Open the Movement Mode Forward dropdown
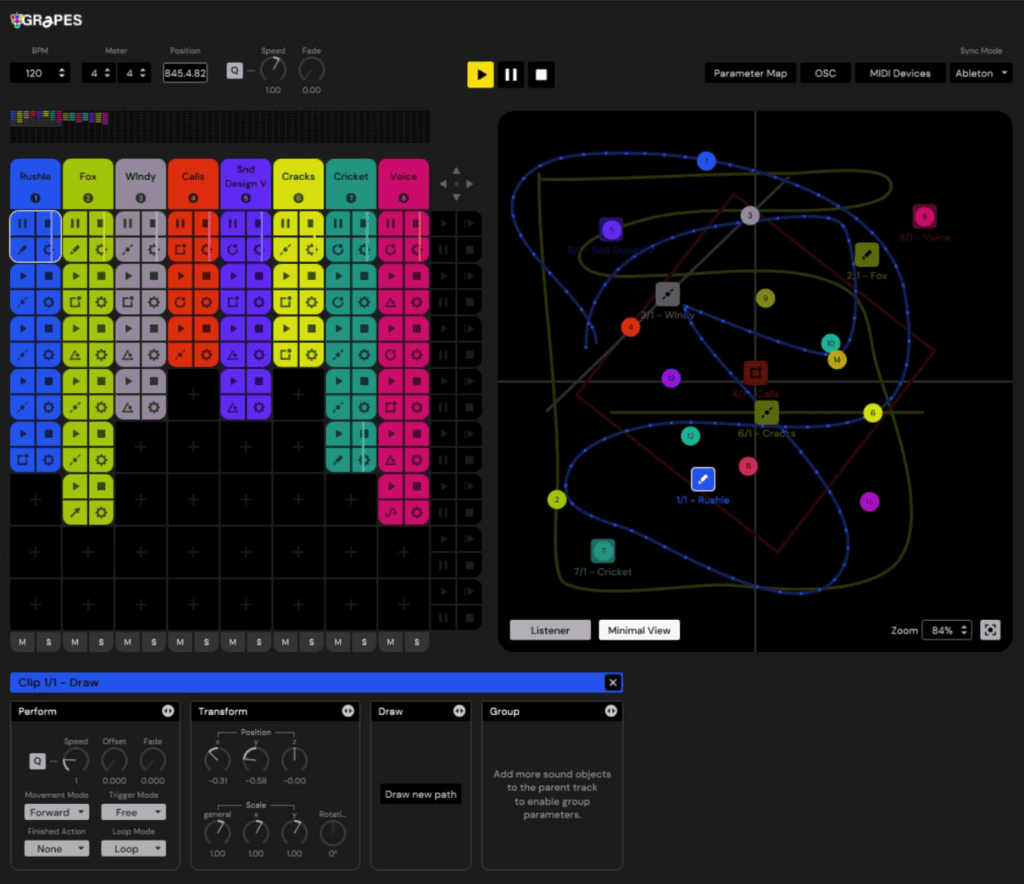The width and height of the screenshot is (1024, 884). click(56, 812)
